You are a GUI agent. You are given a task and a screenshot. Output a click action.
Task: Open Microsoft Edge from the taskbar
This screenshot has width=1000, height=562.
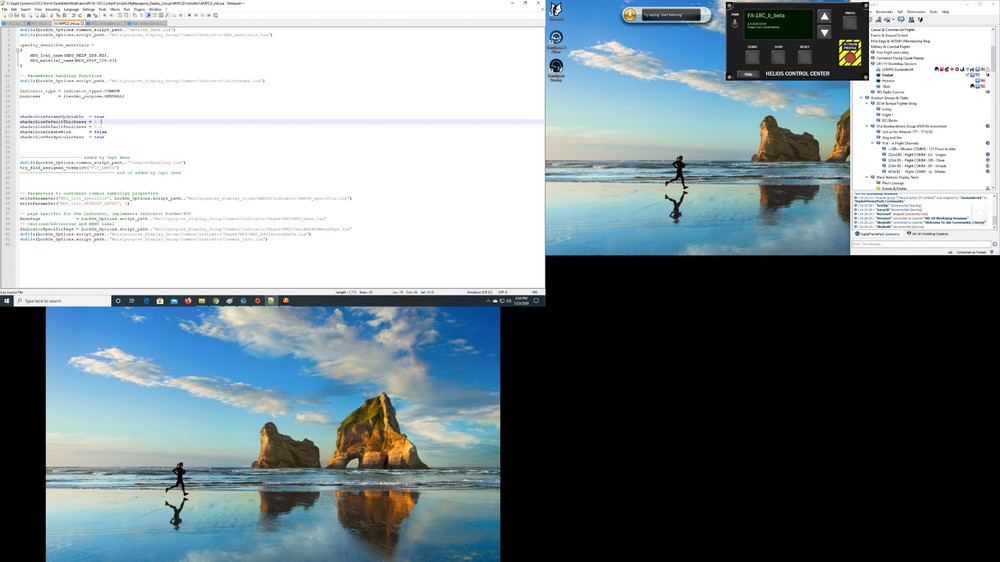[x=146, y=301]
